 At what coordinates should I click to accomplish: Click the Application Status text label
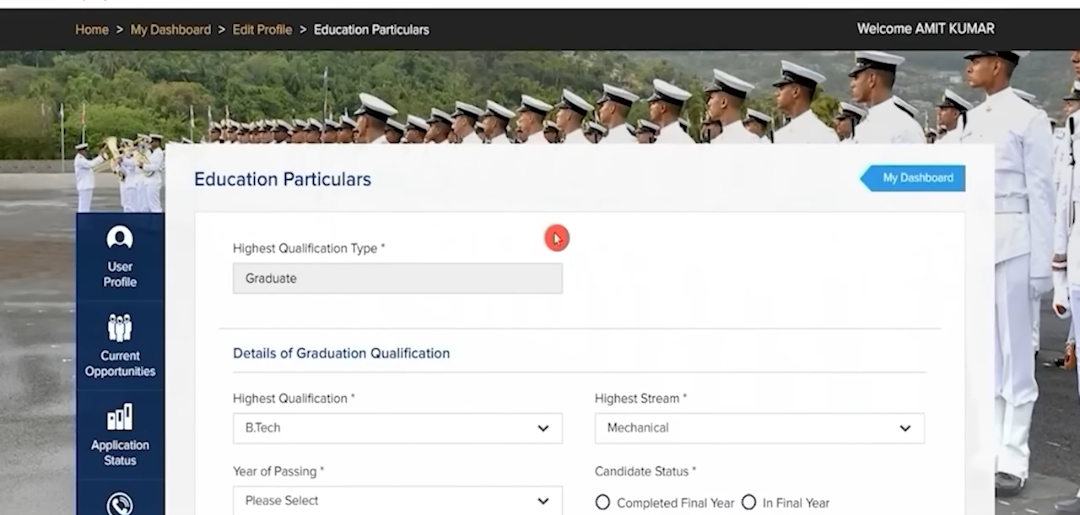(120, 453)
